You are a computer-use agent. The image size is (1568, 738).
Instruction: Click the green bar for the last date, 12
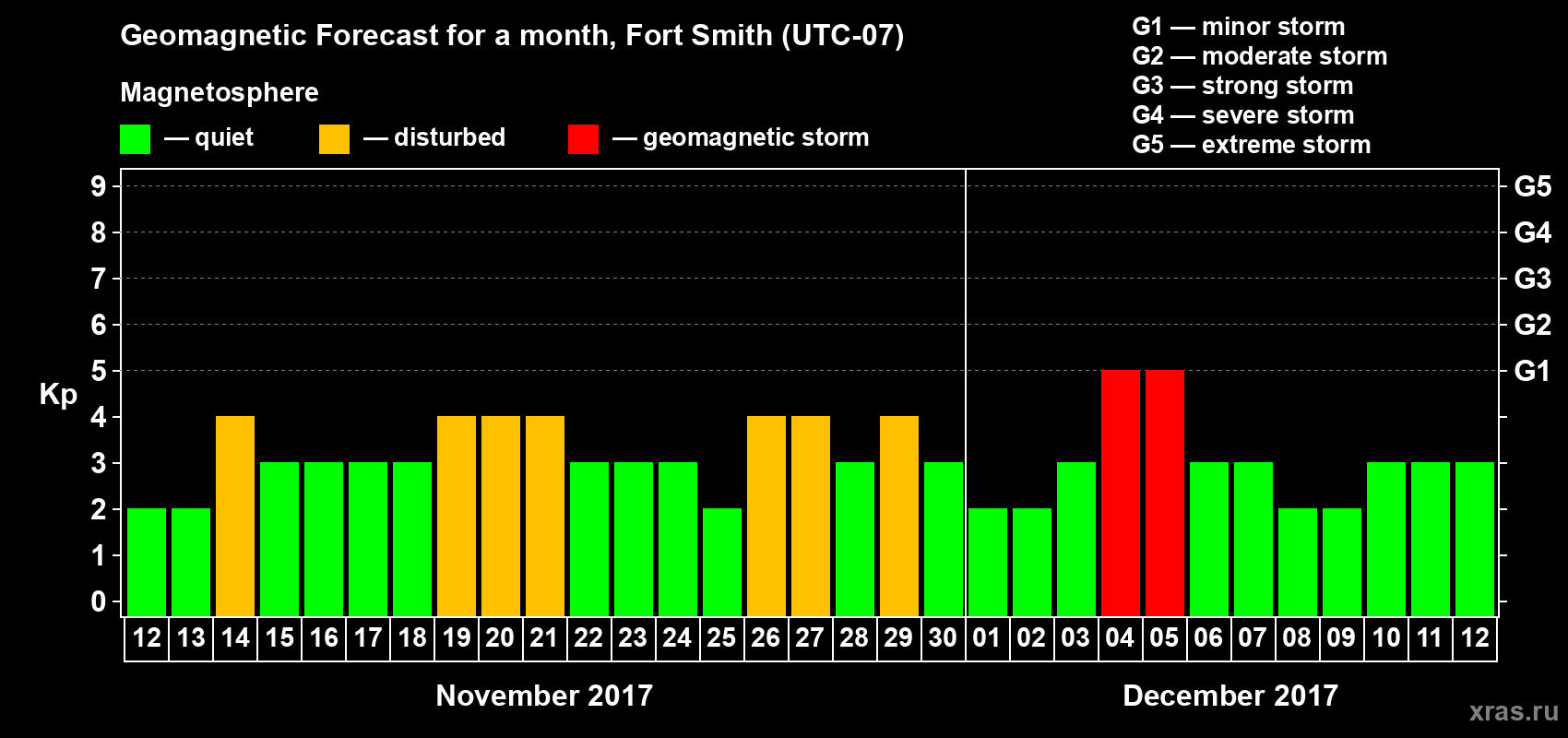[1475, 540]
